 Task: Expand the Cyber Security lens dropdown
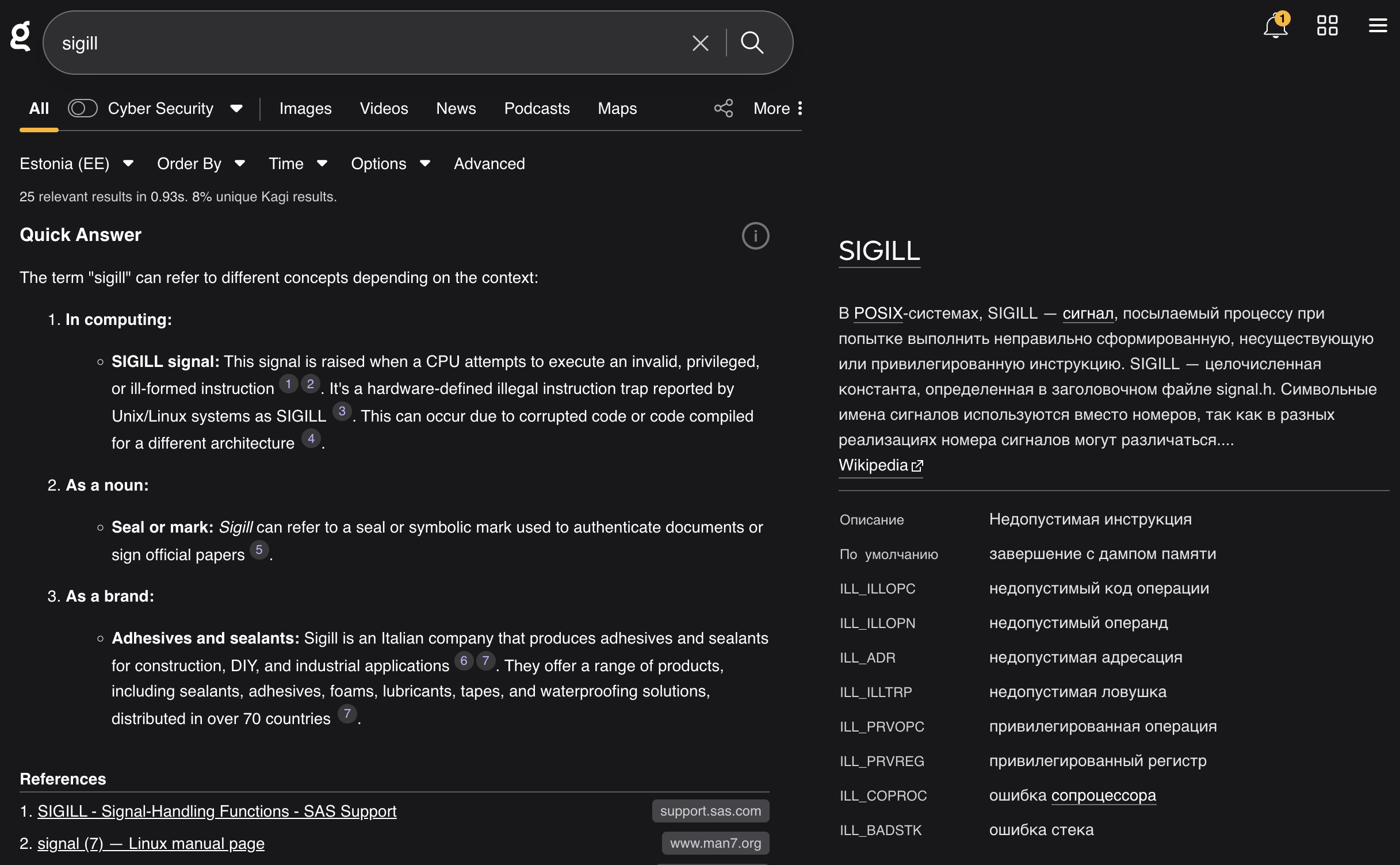pyautogui.click(x=236, y=109)
